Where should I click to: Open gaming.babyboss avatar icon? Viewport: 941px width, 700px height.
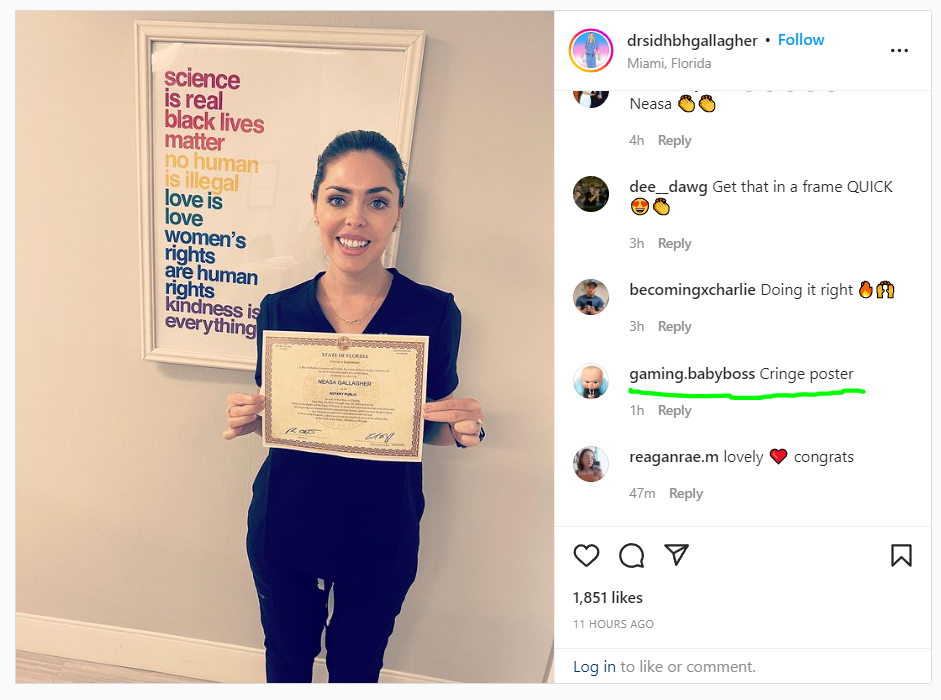click(x=591, y=381)
